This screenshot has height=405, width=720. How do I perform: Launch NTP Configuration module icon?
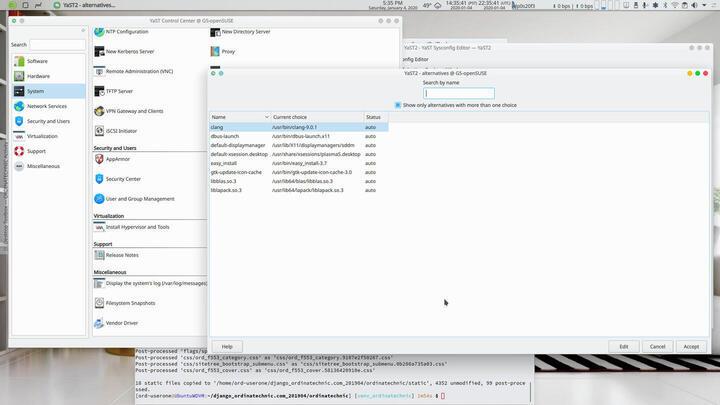tap(99, 32)
